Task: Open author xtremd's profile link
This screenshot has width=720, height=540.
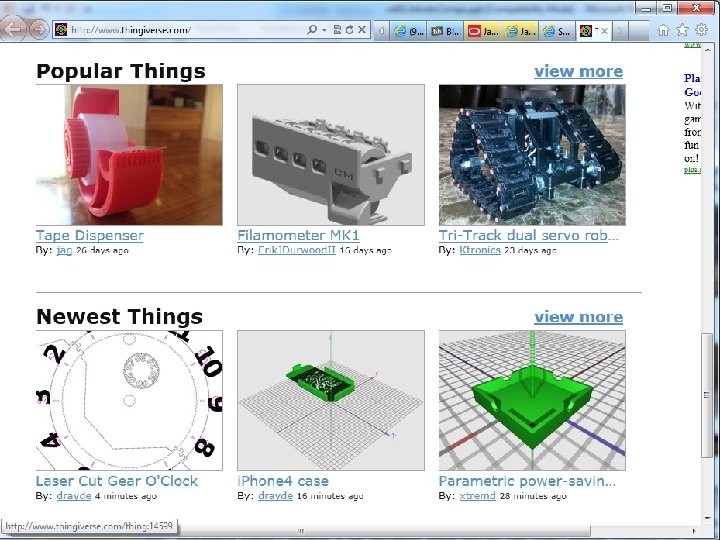Action: [x=478, y=496]
